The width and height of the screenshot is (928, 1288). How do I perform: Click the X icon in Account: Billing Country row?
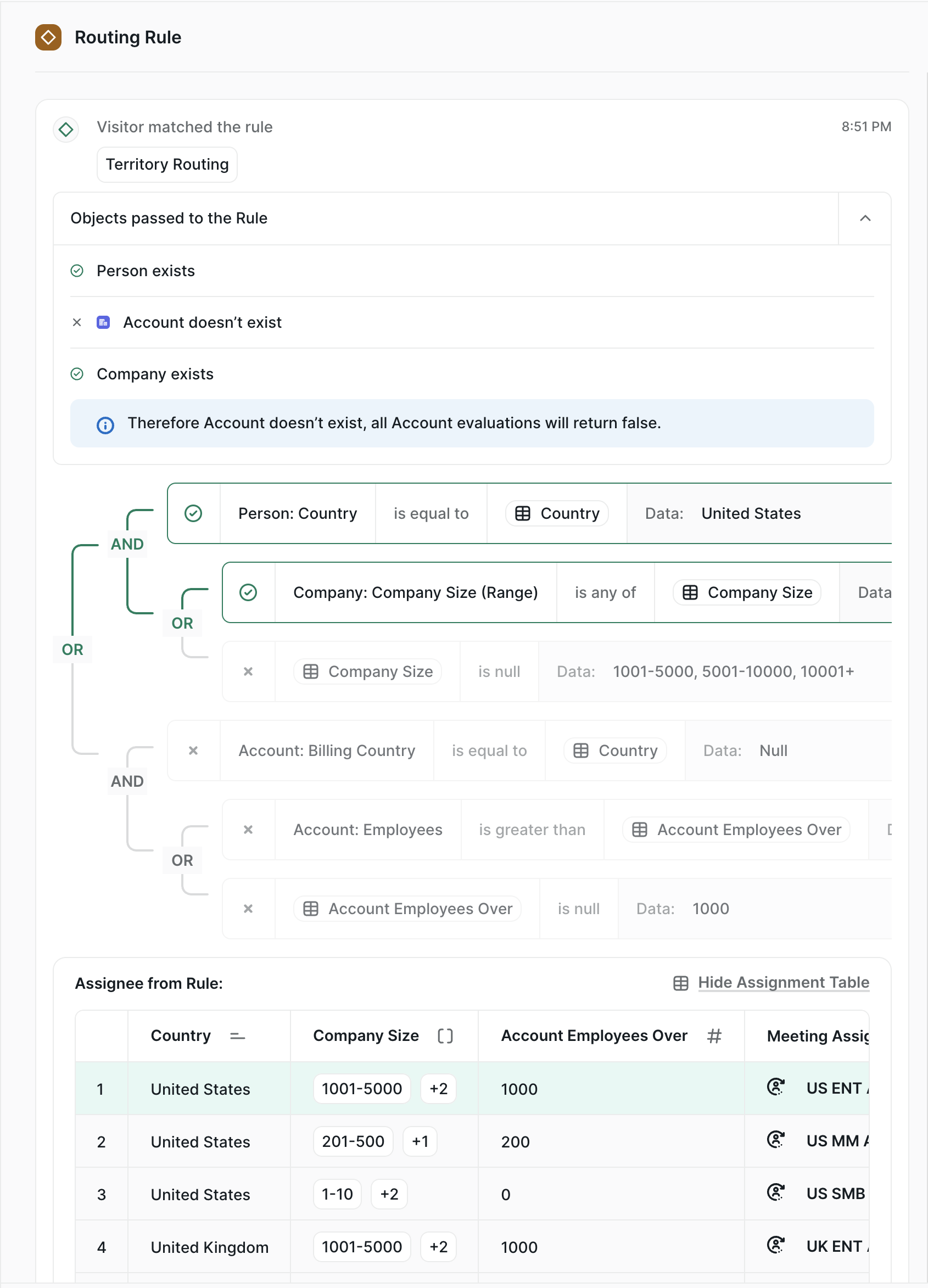tap(193, 750)
